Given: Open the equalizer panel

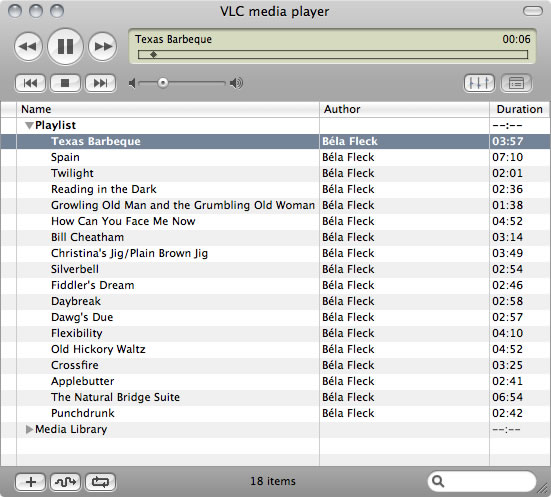Looking at the screenshot, I should point(479,83).
